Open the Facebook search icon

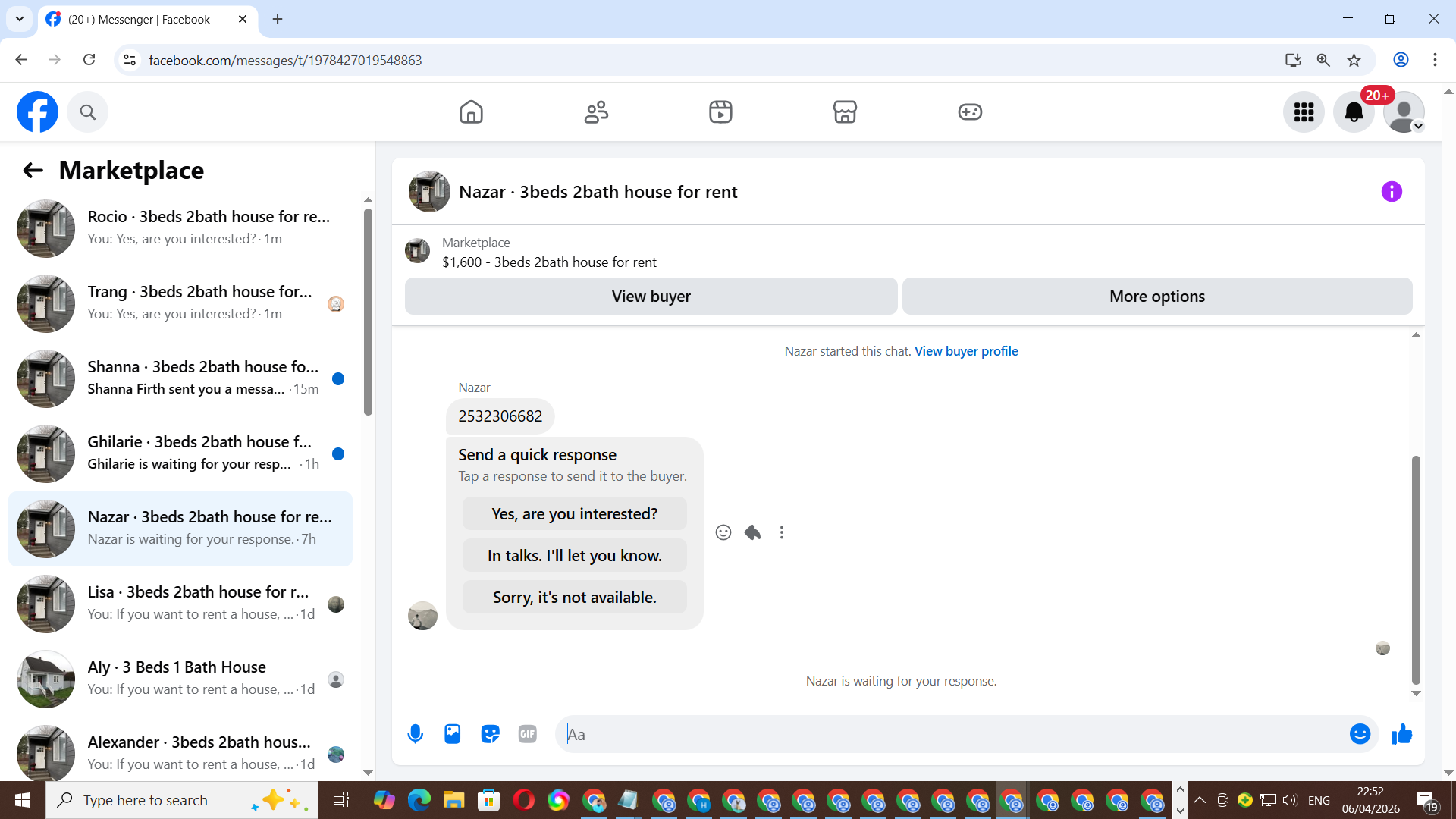(88, 112)
